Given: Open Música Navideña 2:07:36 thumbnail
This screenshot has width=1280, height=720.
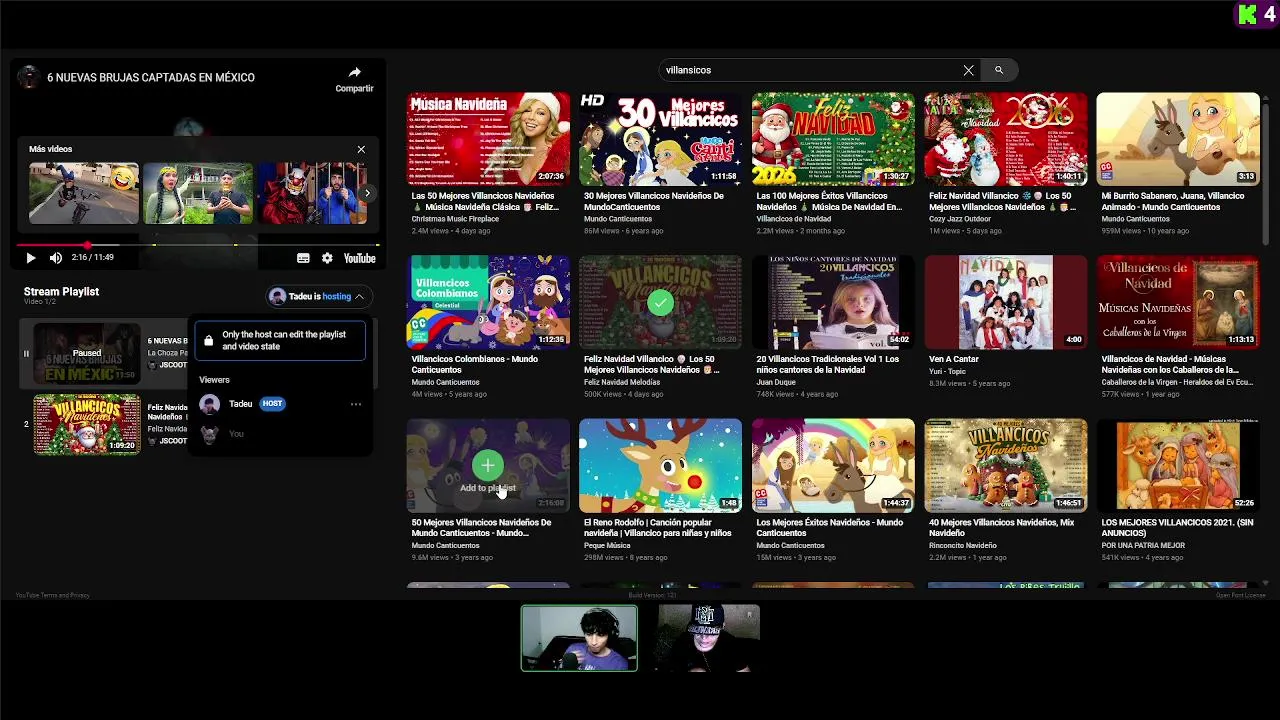Looking at the screenshot, I should point(488,139).
